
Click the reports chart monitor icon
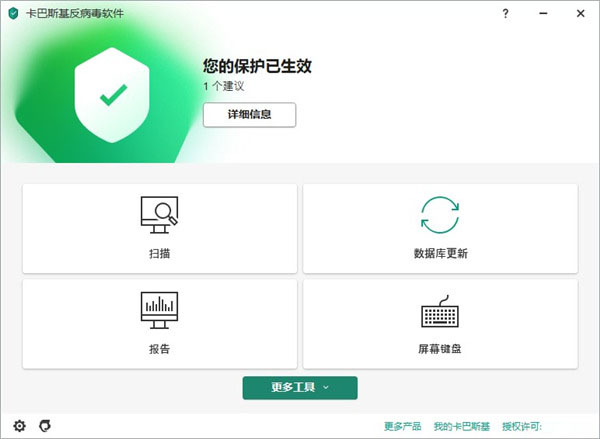coord(159,310)
